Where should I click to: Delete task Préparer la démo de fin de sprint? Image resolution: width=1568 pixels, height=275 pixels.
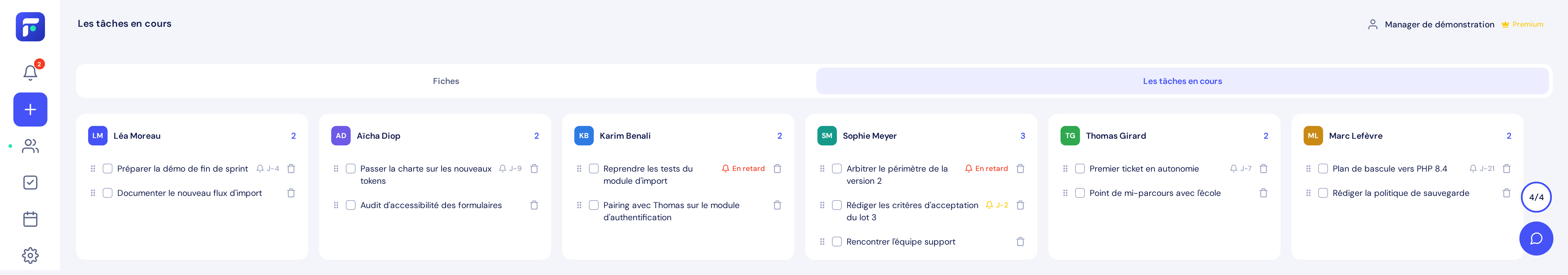pos(291,168)
